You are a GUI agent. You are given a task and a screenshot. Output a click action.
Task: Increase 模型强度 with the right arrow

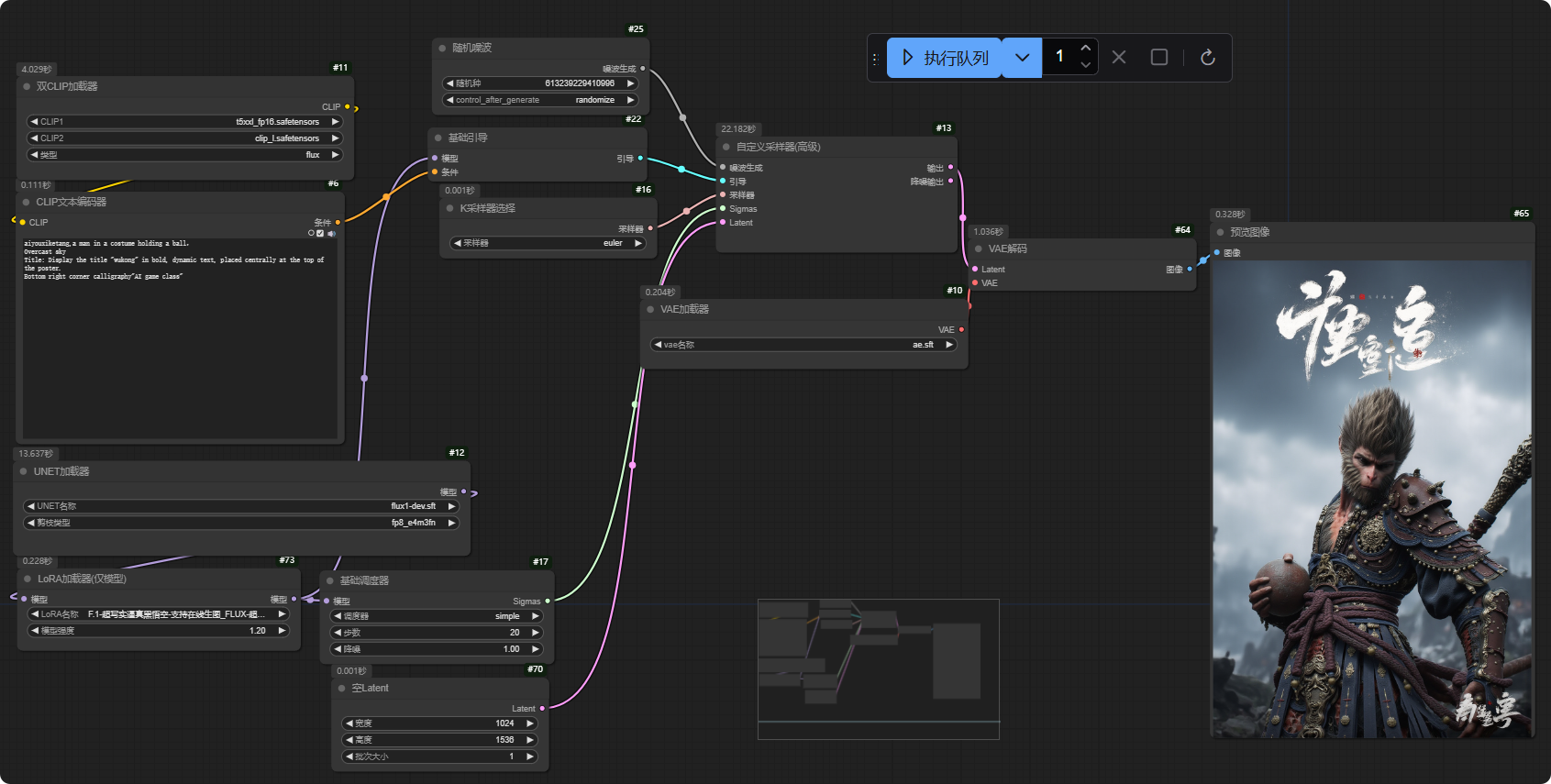click(283, 631)
